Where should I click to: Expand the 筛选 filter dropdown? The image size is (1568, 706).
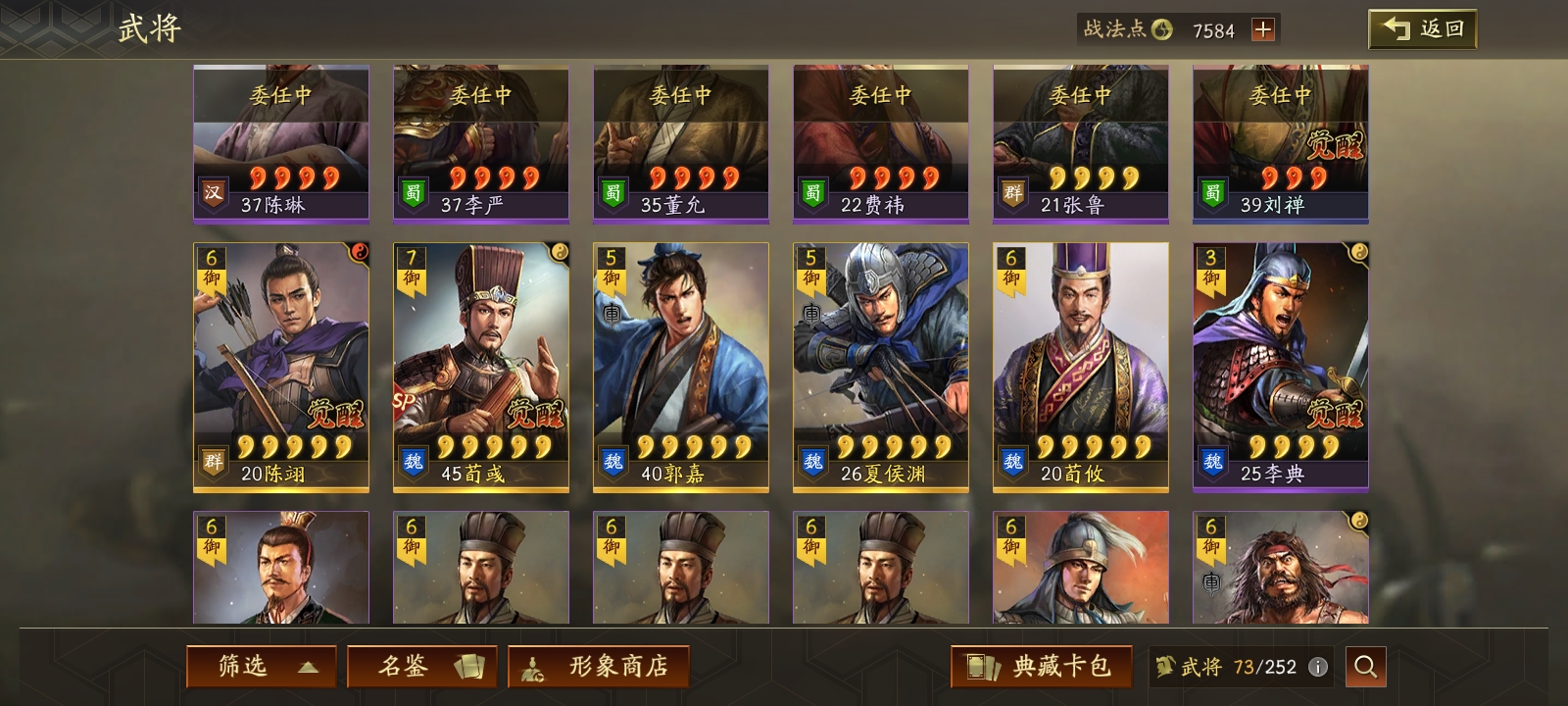[x=262, y=667]
